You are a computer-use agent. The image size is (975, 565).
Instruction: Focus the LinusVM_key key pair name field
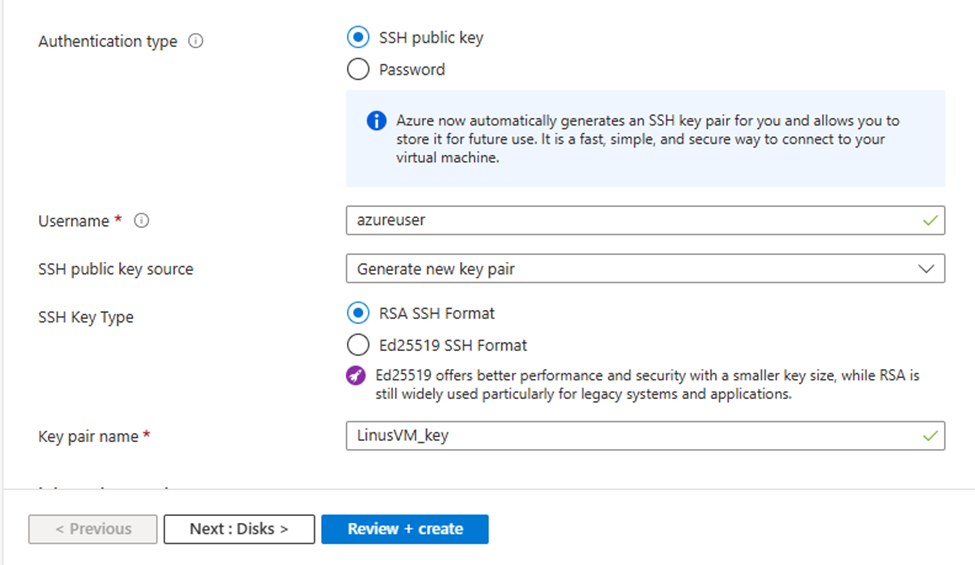[630, 436]
